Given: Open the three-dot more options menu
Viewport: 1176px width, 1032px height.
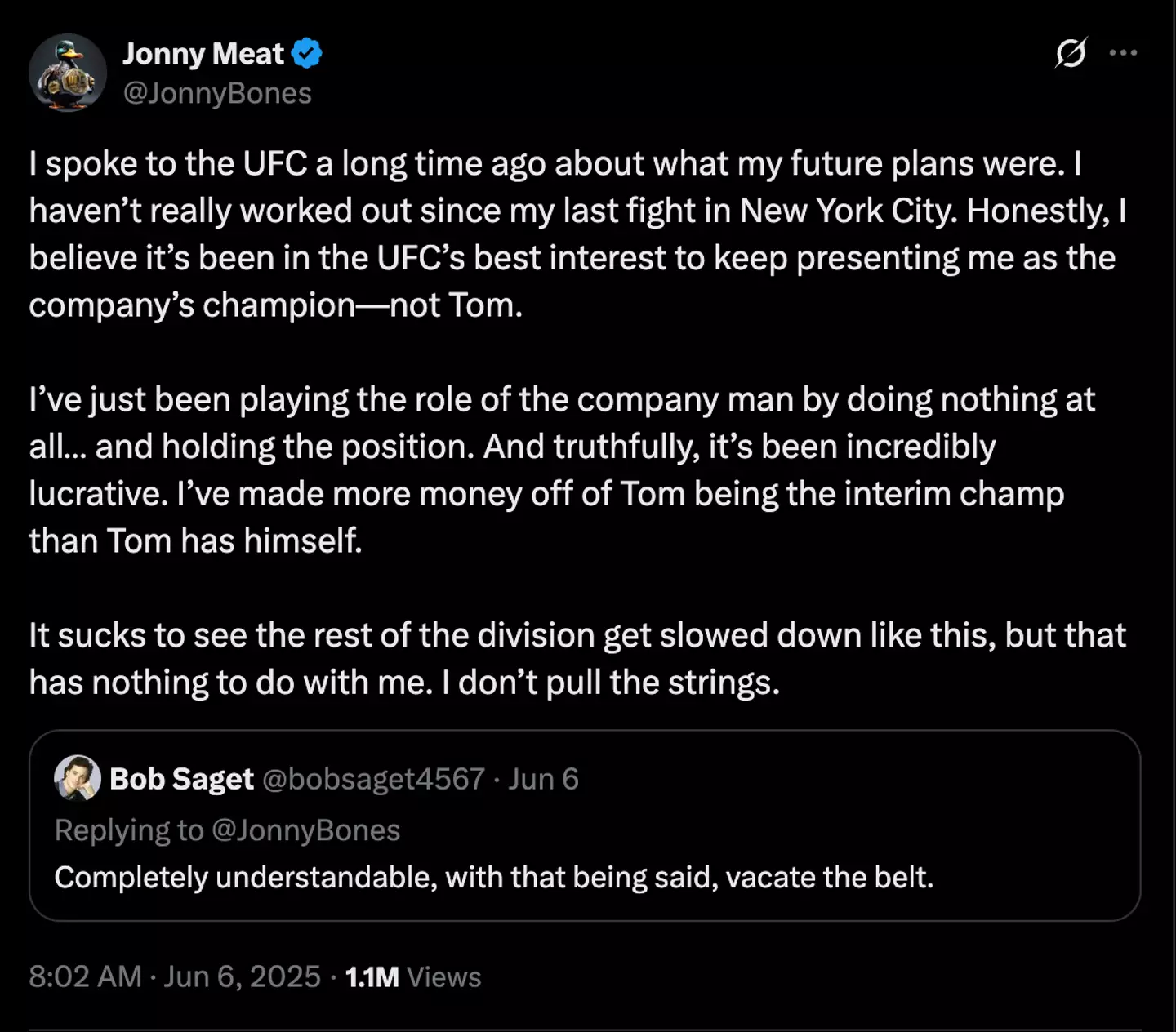Looking at the screenshot, I should [x=1123, y=53].
